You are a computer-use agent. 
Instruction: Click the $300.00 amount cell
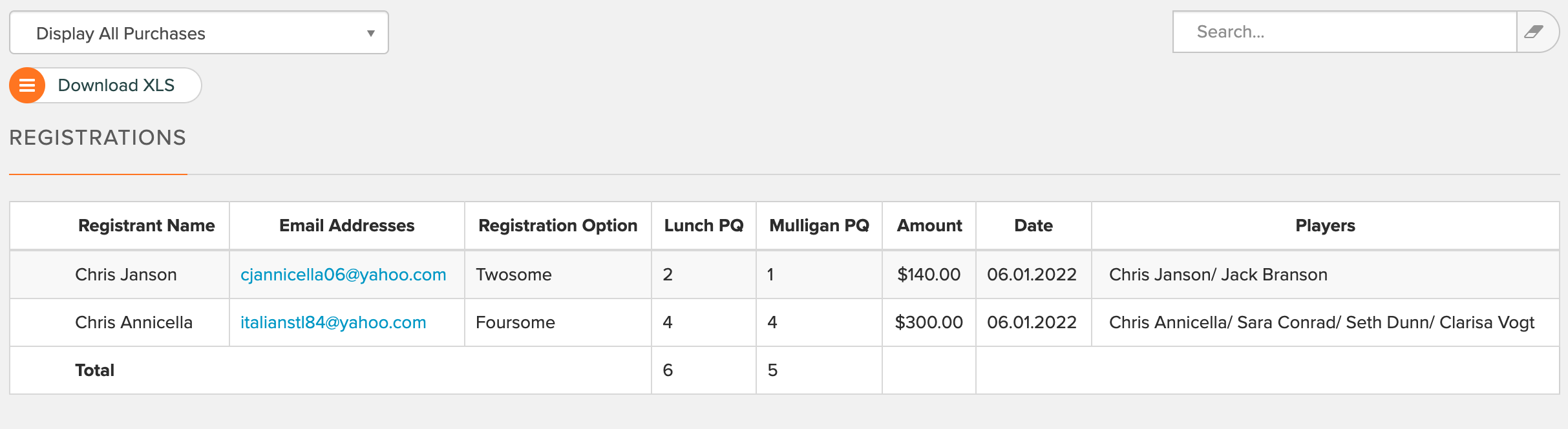(929, 322)
